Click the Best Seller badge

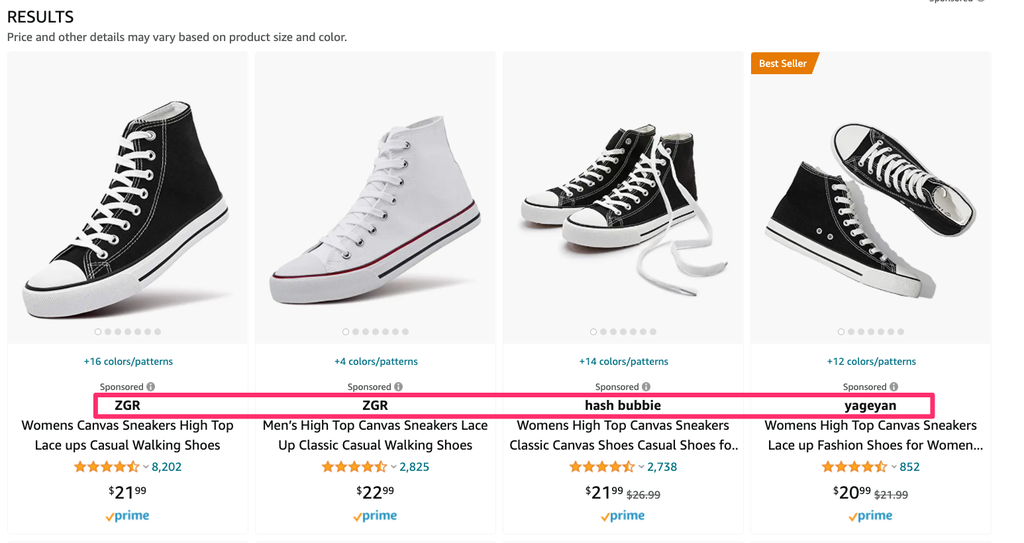click(783, 63)
